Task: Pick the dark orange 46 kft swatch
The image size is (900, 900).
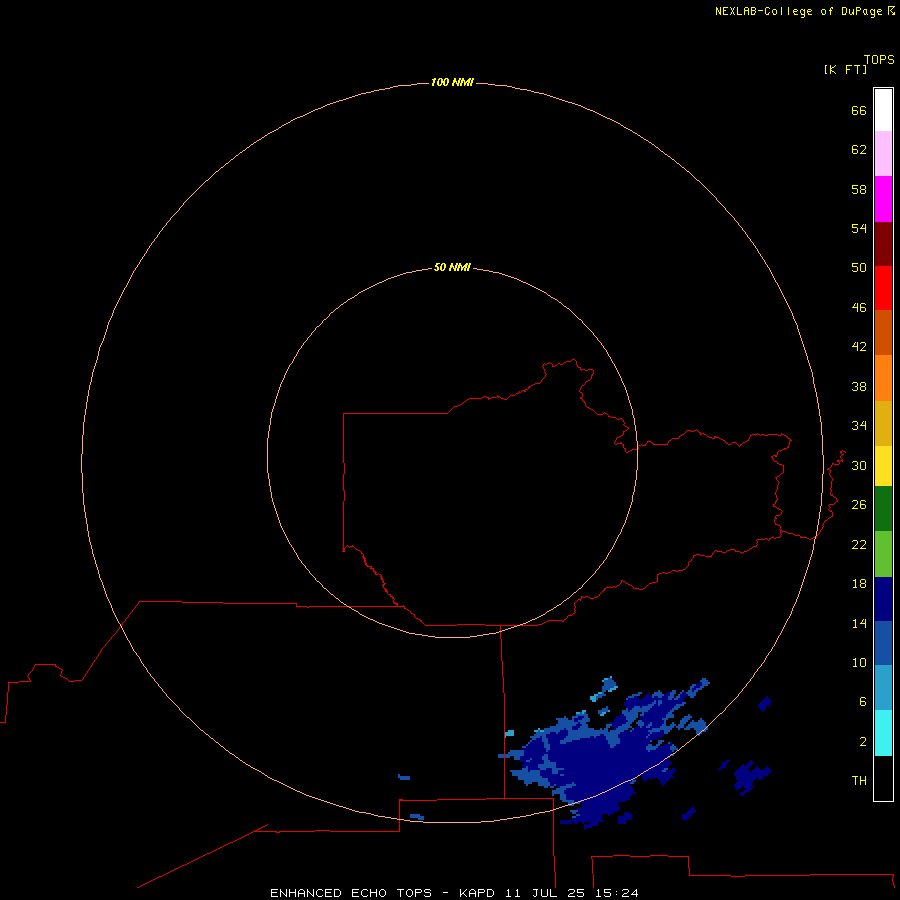Action: click(883, 333)
